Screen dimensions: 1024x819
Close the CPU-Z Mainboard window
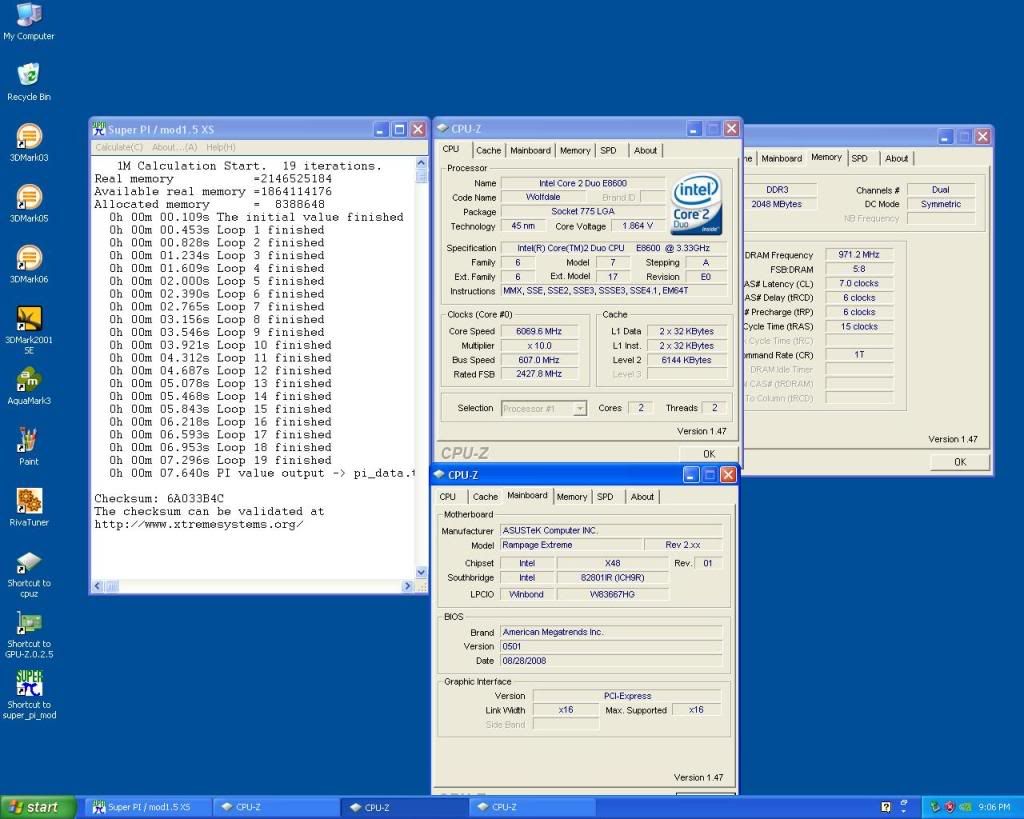[728, 475]
